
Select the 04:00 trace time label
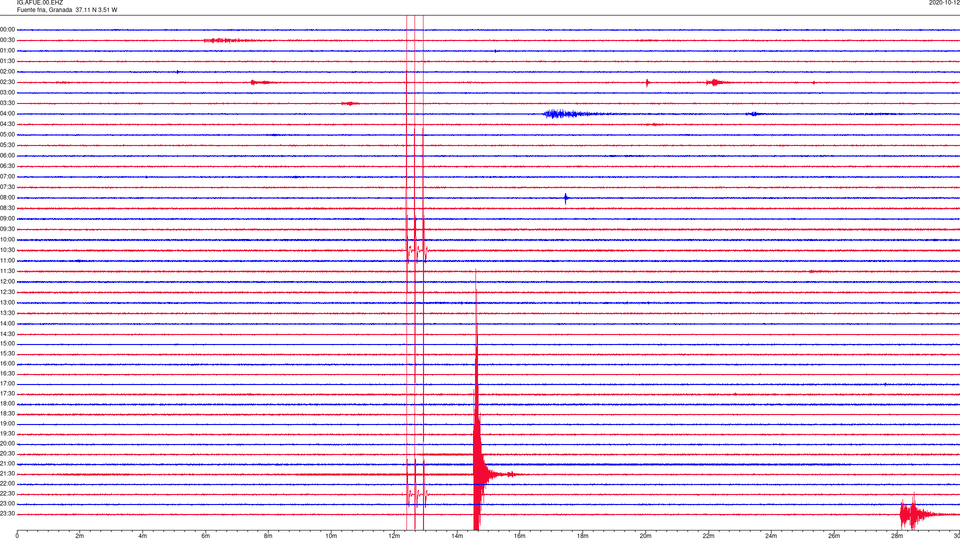pos(7,114)
